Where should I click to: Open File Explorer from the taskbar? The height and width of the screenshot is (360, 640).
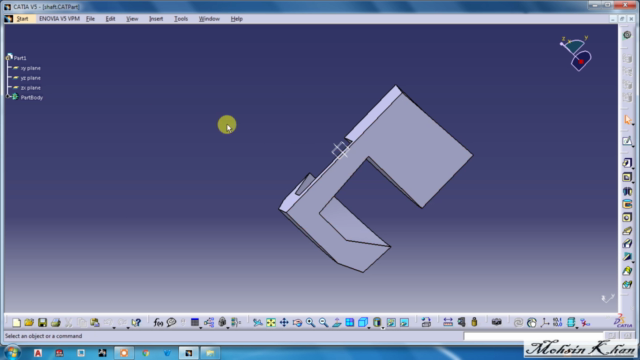pyautogui.click(x=210, y=353)
